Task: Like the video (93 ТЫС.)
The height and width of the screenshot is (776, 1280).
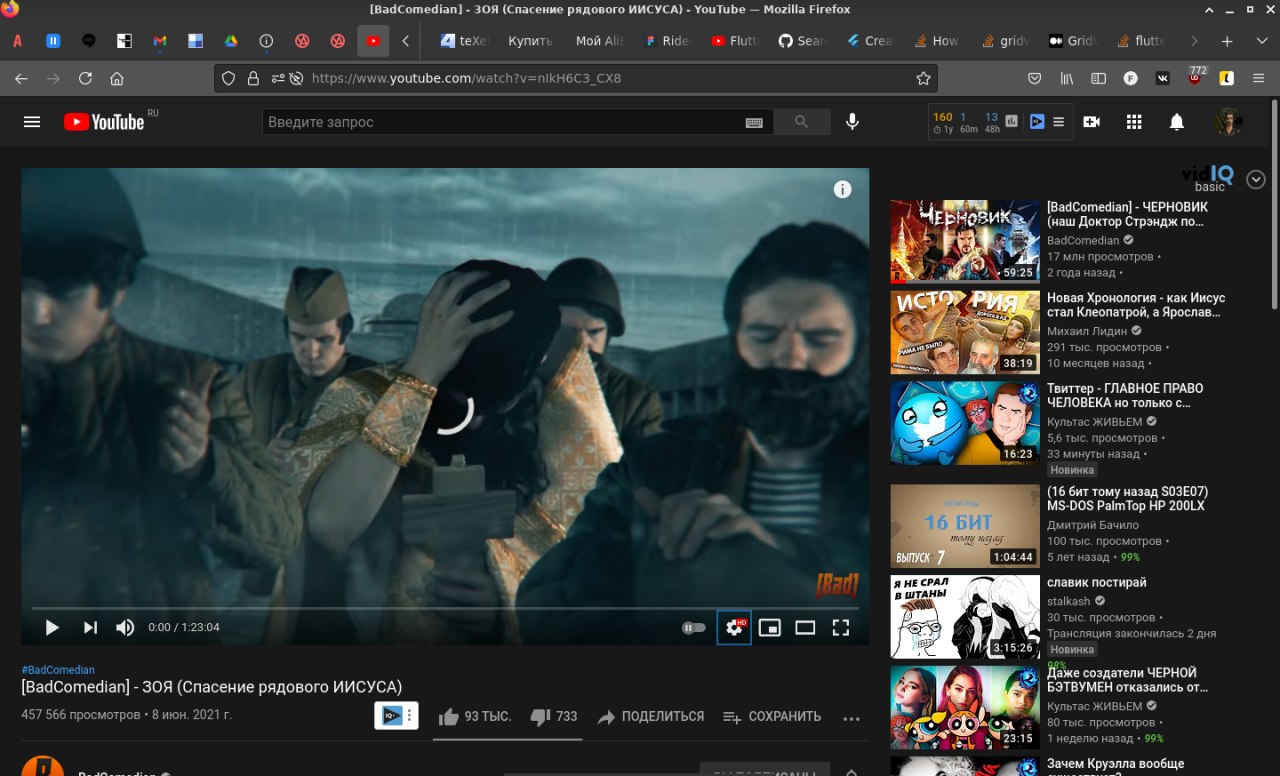Action: click(x=474, y=716)
